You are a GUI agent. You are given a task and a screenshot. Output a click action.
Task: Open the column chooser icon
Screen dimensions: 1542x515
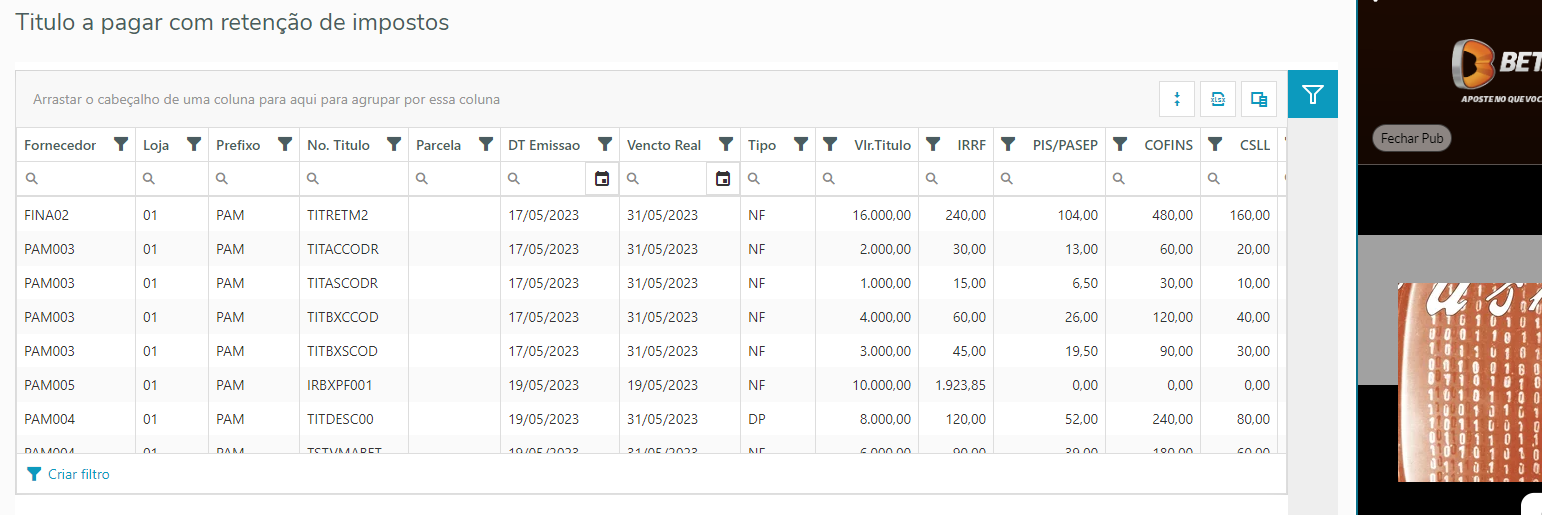coord(1259,99)
